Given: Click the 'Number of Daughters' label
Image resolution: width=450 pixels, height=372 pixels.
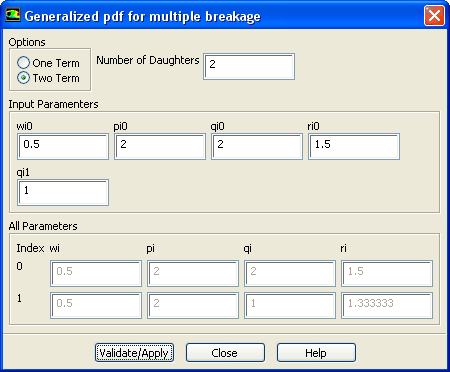Looking at the screenshot, I should click(x=148, y=60).
